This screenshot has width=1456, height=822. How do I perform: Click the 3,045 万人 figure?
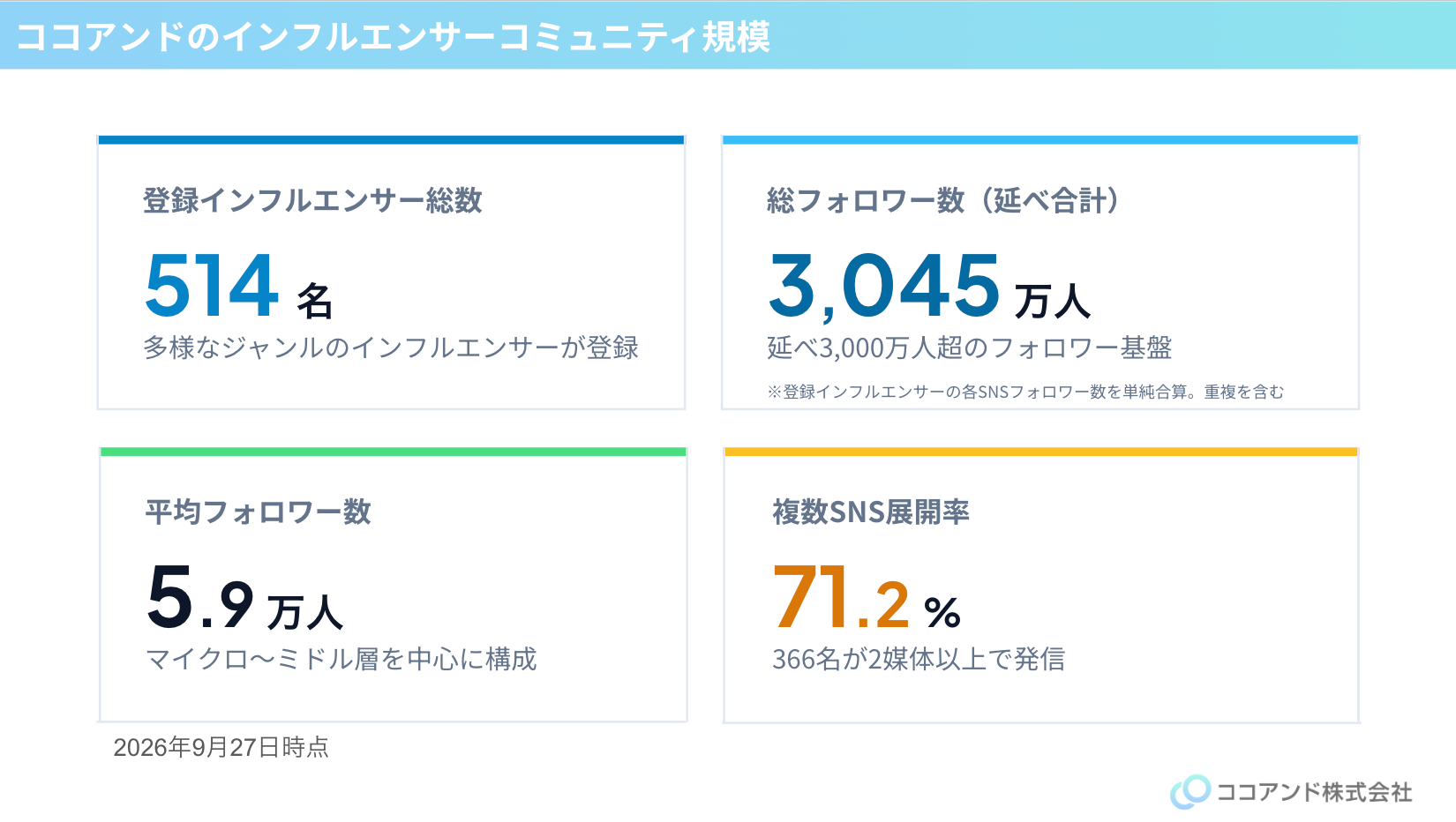coord(930,285)
